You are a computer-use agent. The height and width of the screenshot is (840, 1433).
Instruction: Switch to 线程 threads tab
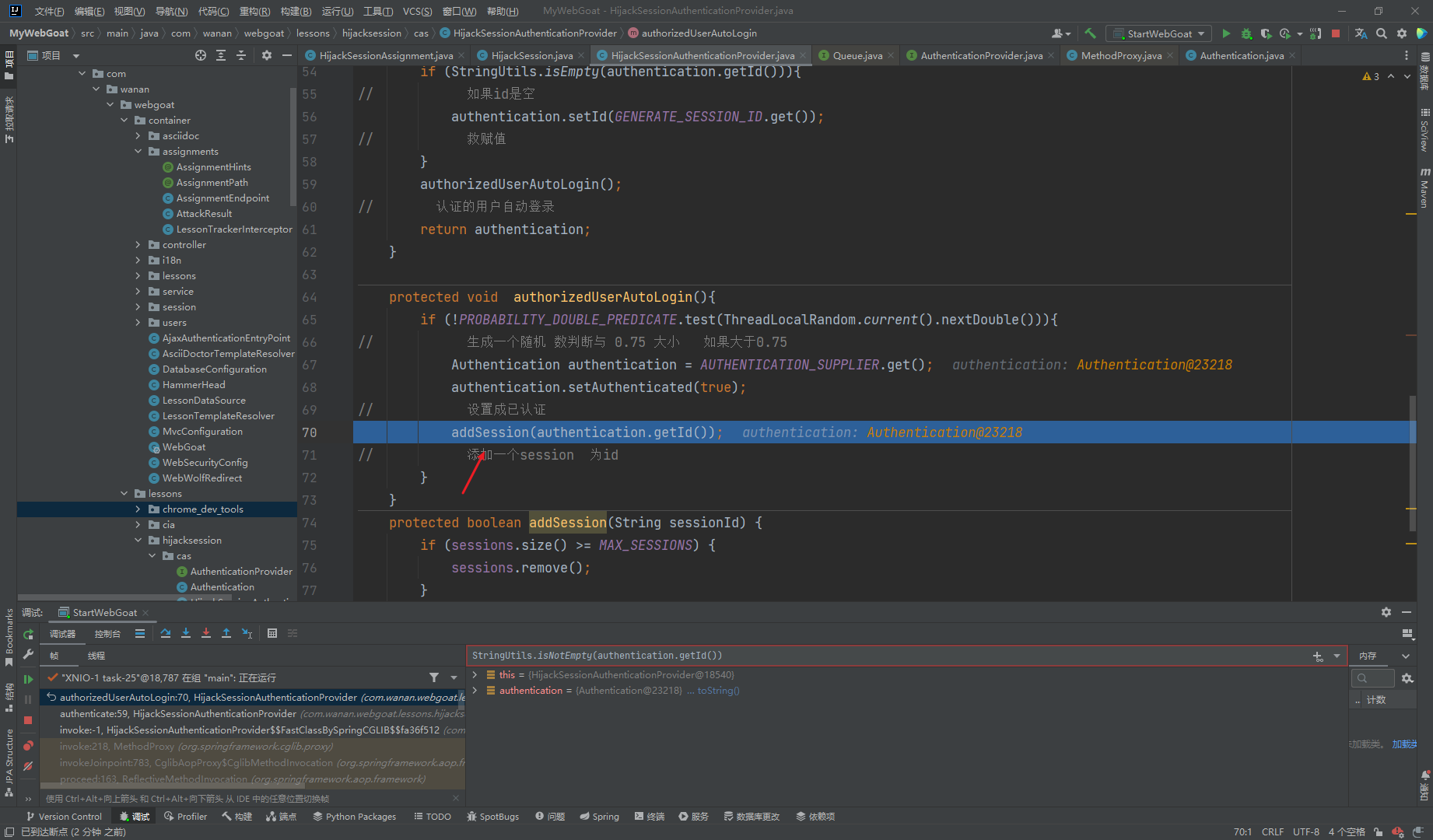pyautogui.click(x=96, y=656)
